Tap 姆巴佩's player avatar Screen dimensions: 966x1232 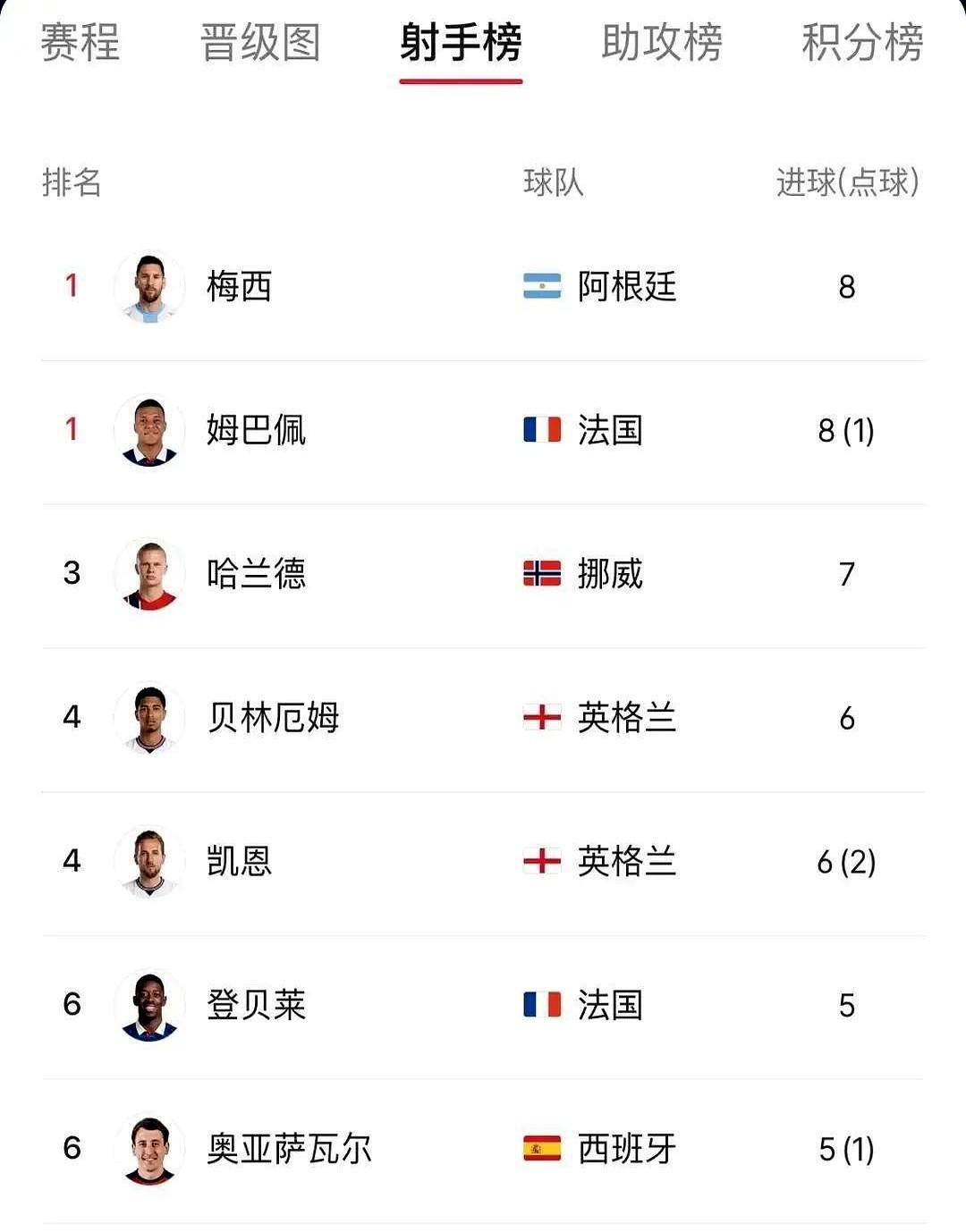click(x=149, y=430)
